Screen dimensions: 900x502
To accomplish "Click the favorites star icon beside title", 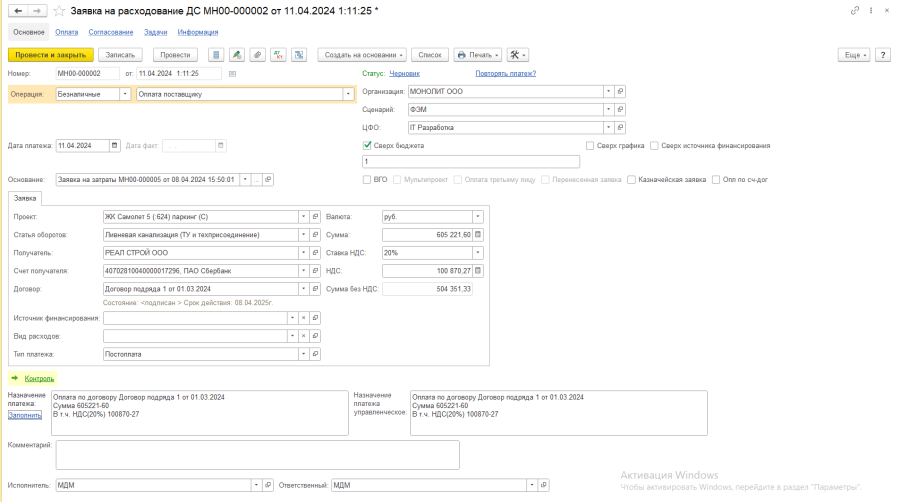I will point(60,10).
